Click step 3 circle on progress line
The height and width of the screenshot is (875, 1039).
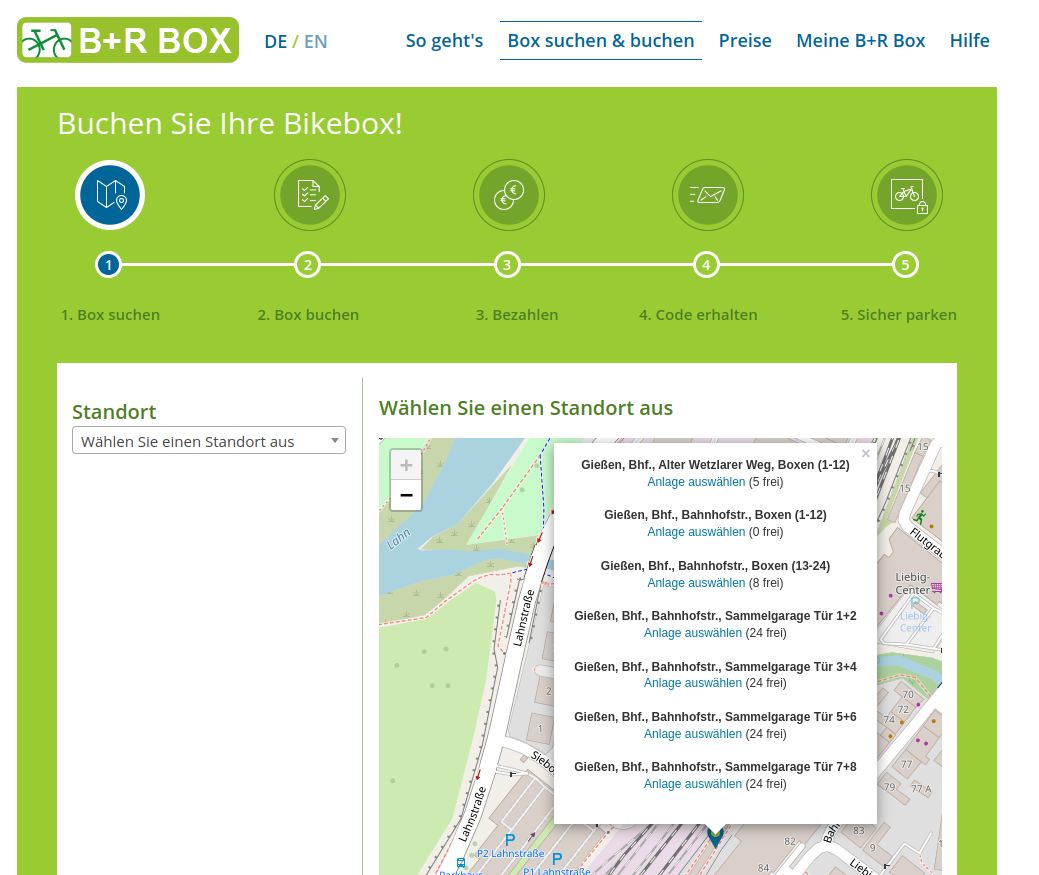(507, 265)
